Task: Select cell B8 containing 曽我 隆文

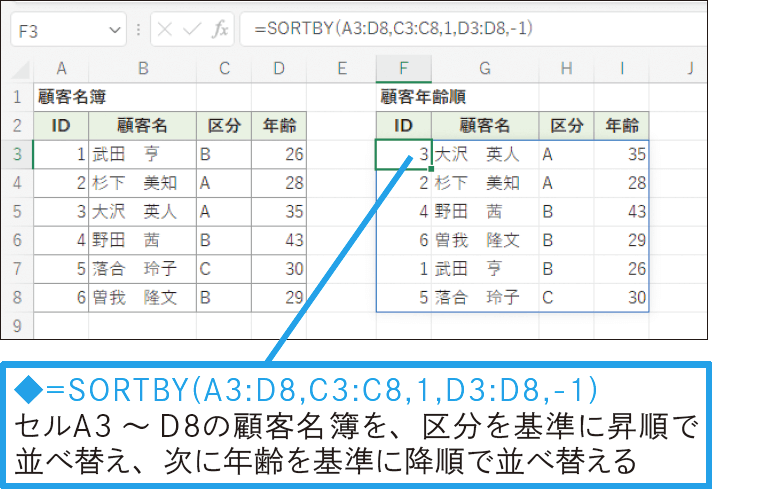Action: (142, 298)
